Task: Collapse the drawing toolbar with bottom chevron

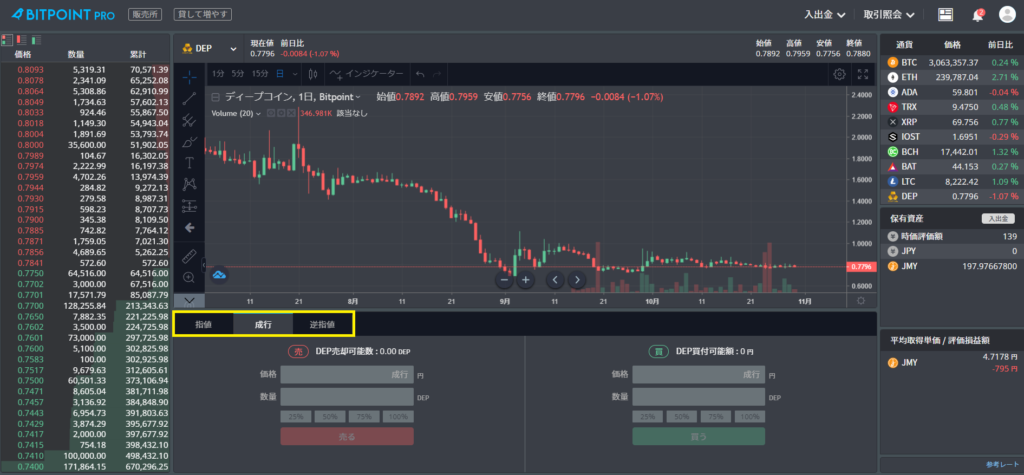Action: click(189, 301)
